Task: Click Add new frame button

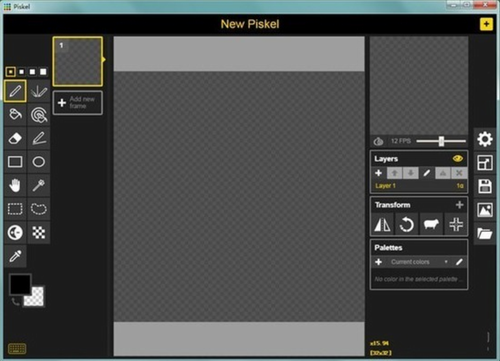Action: point(78,103)
